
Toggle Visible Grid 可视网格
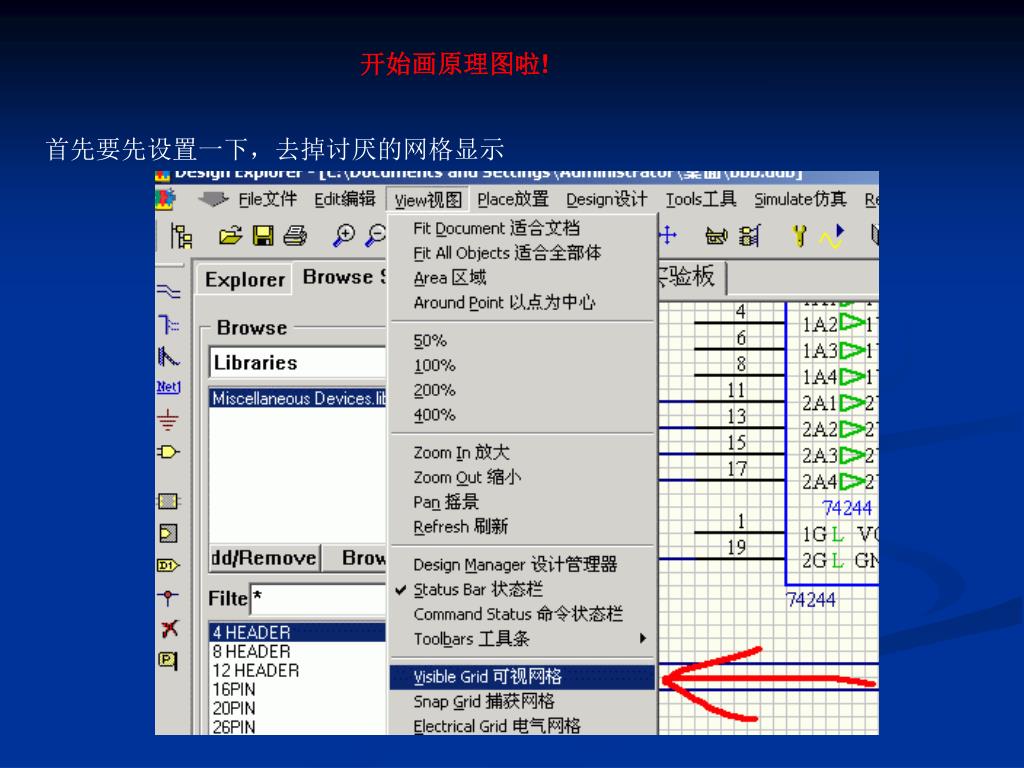522,677
